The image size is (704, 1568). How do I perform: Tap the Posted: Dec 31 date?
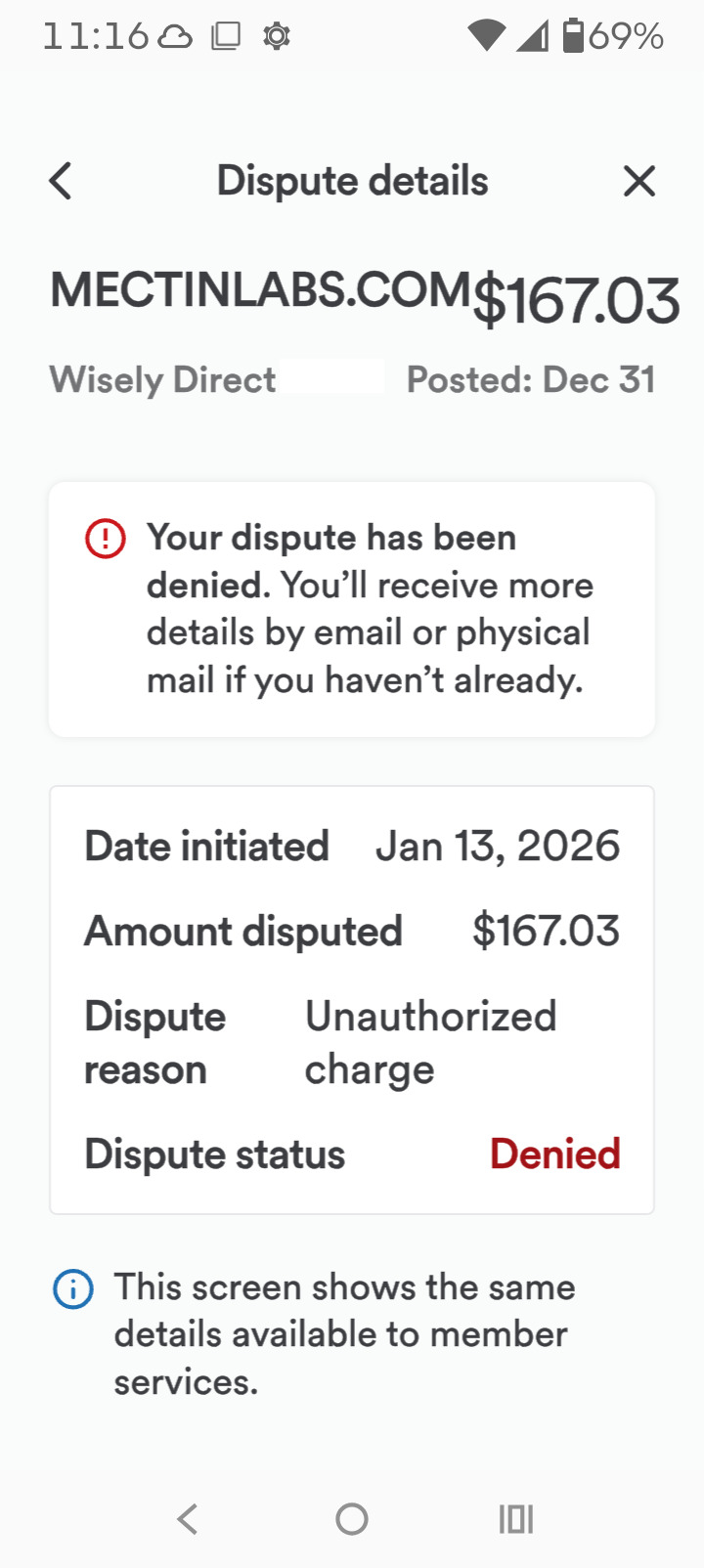coord(530,379)
